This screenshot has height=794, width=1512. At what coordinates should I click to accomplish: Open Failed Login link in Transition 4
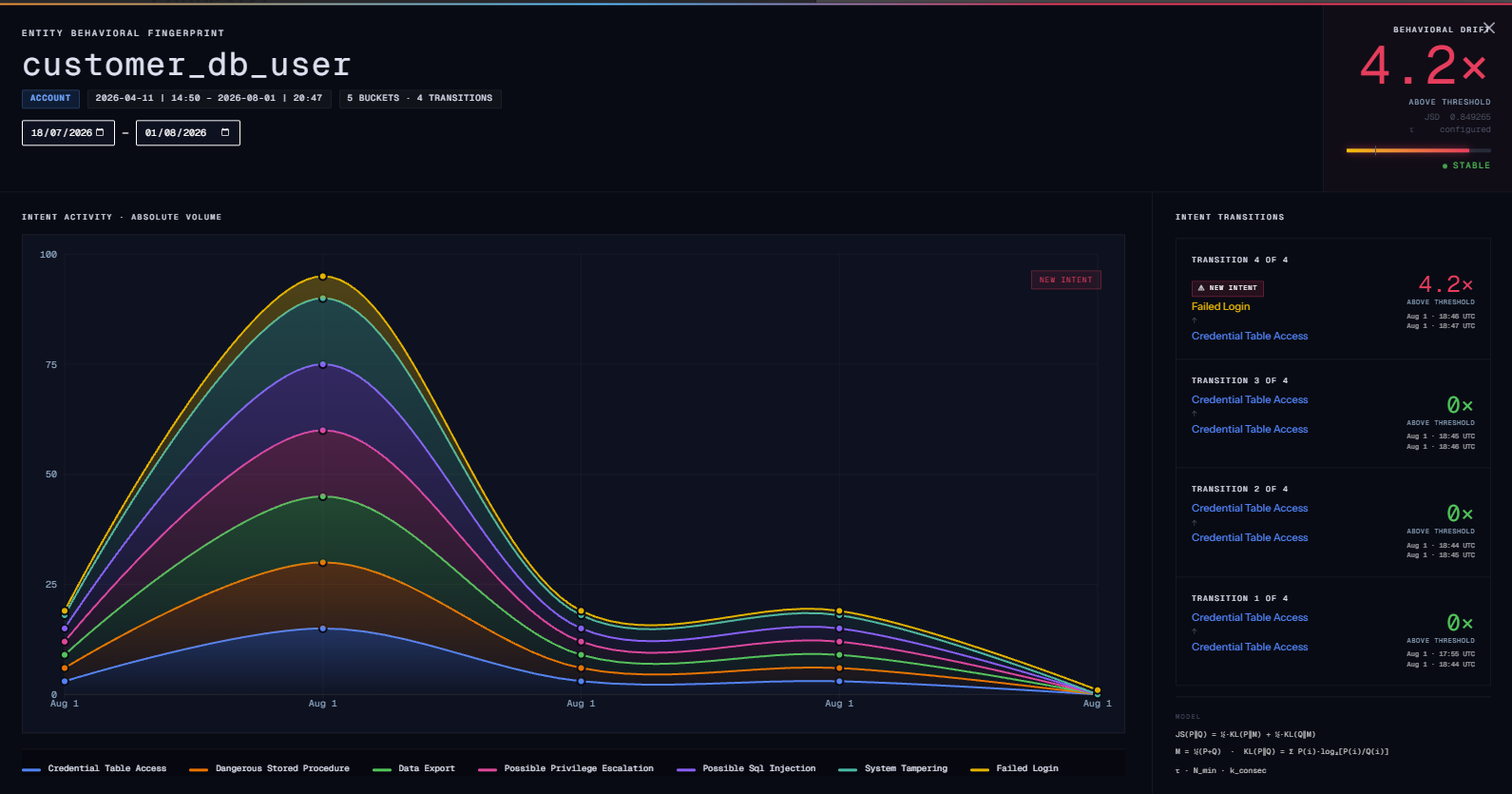click(x=1220, y=306)
